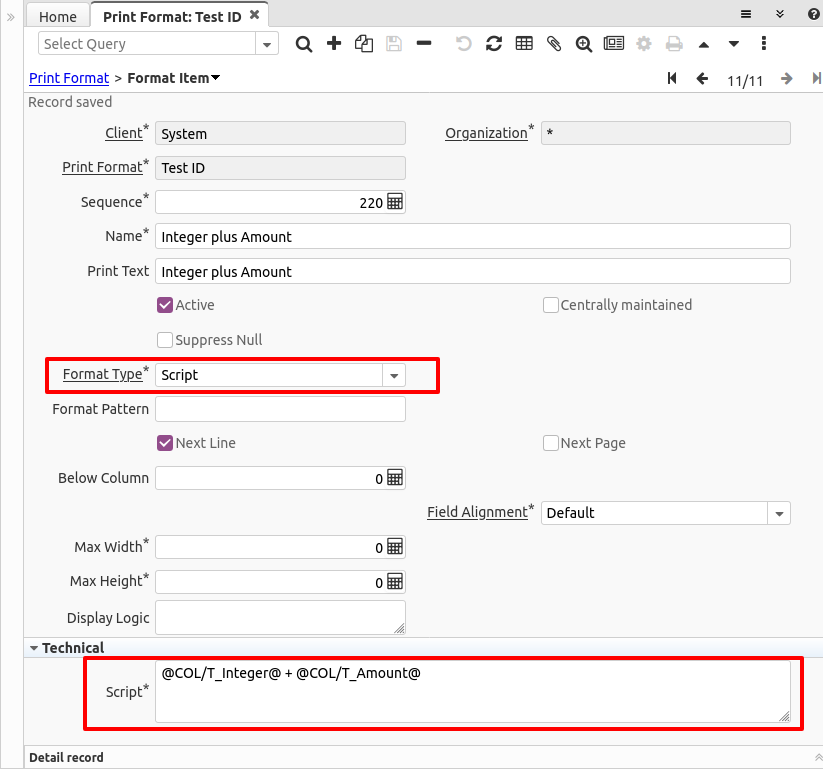Open the Select Query combo box
Viewport: 823px width, 769px height.
tap(267, 44)
